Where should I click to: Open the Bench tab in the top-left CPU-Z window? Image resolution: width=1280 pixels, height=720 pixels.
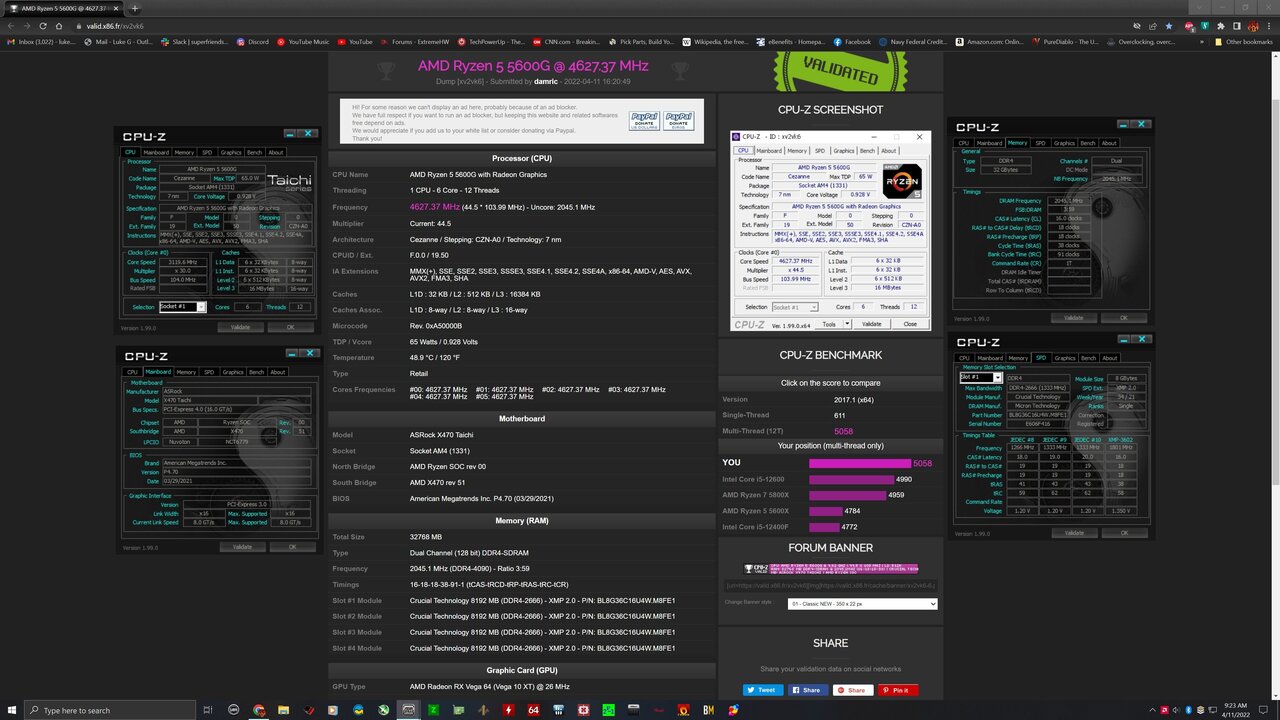pyautogui.click(x=256, y=152)
